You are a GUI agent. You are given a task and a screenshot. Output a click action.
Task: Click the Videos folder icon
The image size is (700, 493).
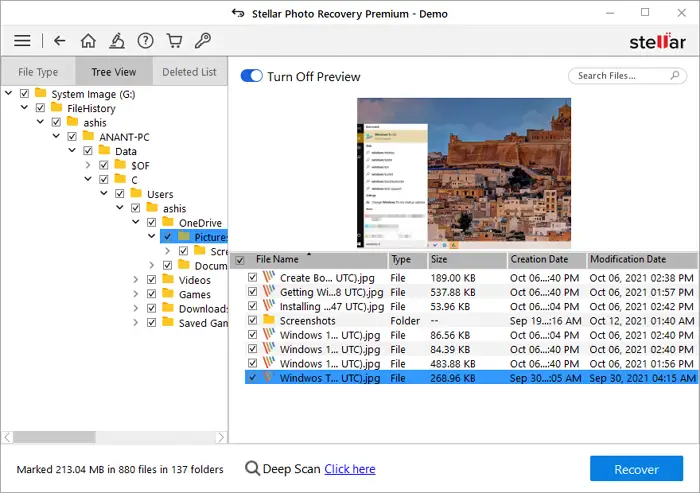pos(168,279)
